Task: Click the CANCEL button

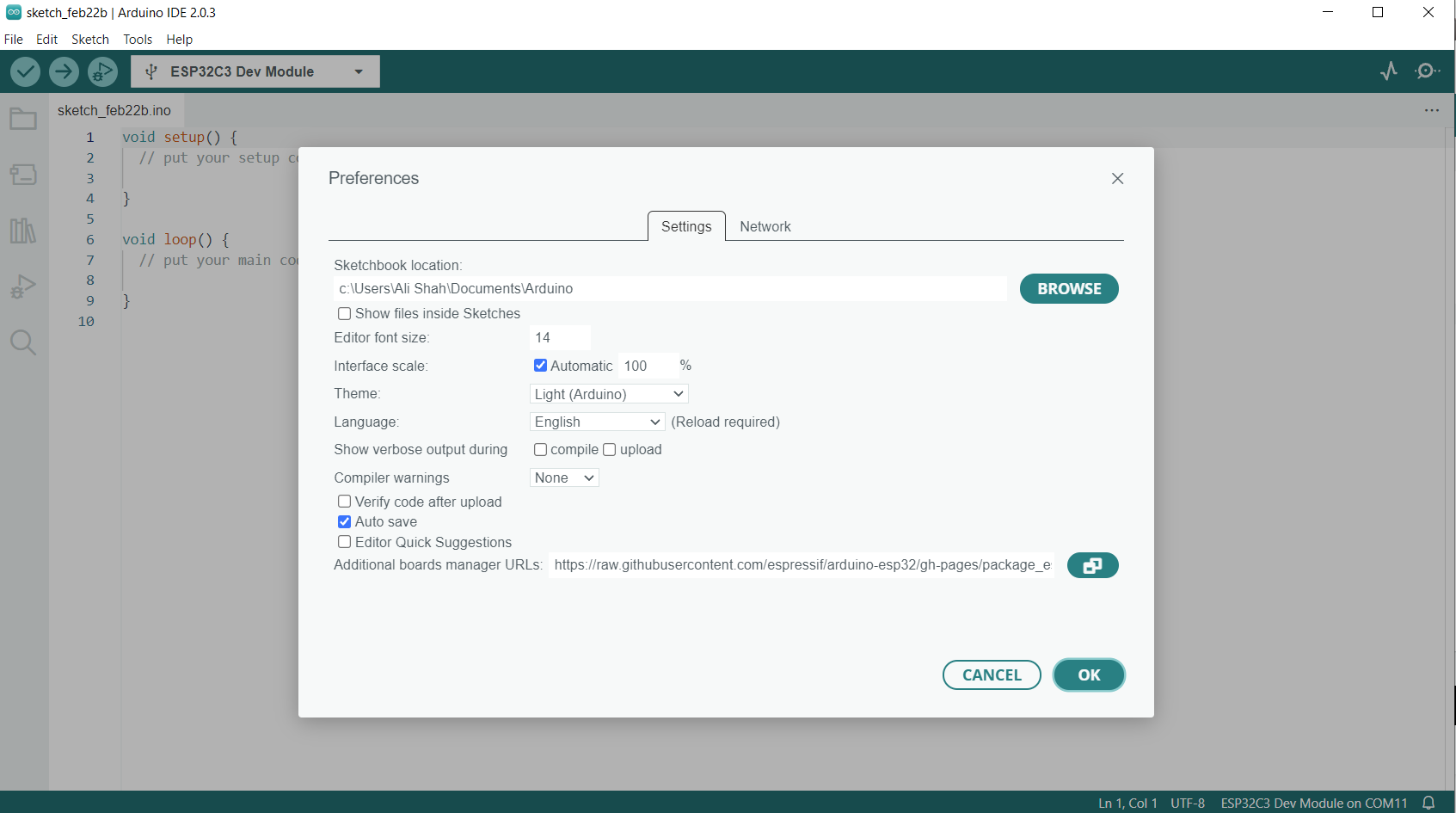Action: 992,675
